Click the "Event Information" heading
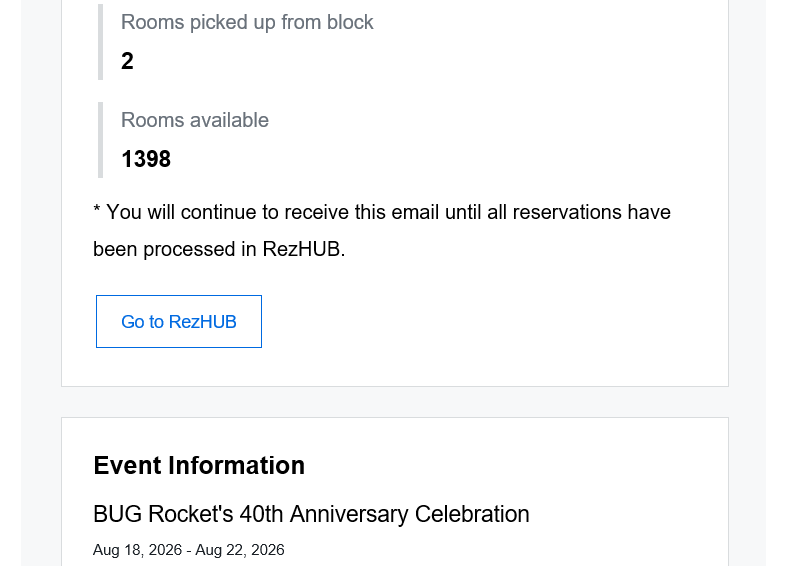Image resolution: width=790 pixels, height=566 pixels. click(199, 466)
